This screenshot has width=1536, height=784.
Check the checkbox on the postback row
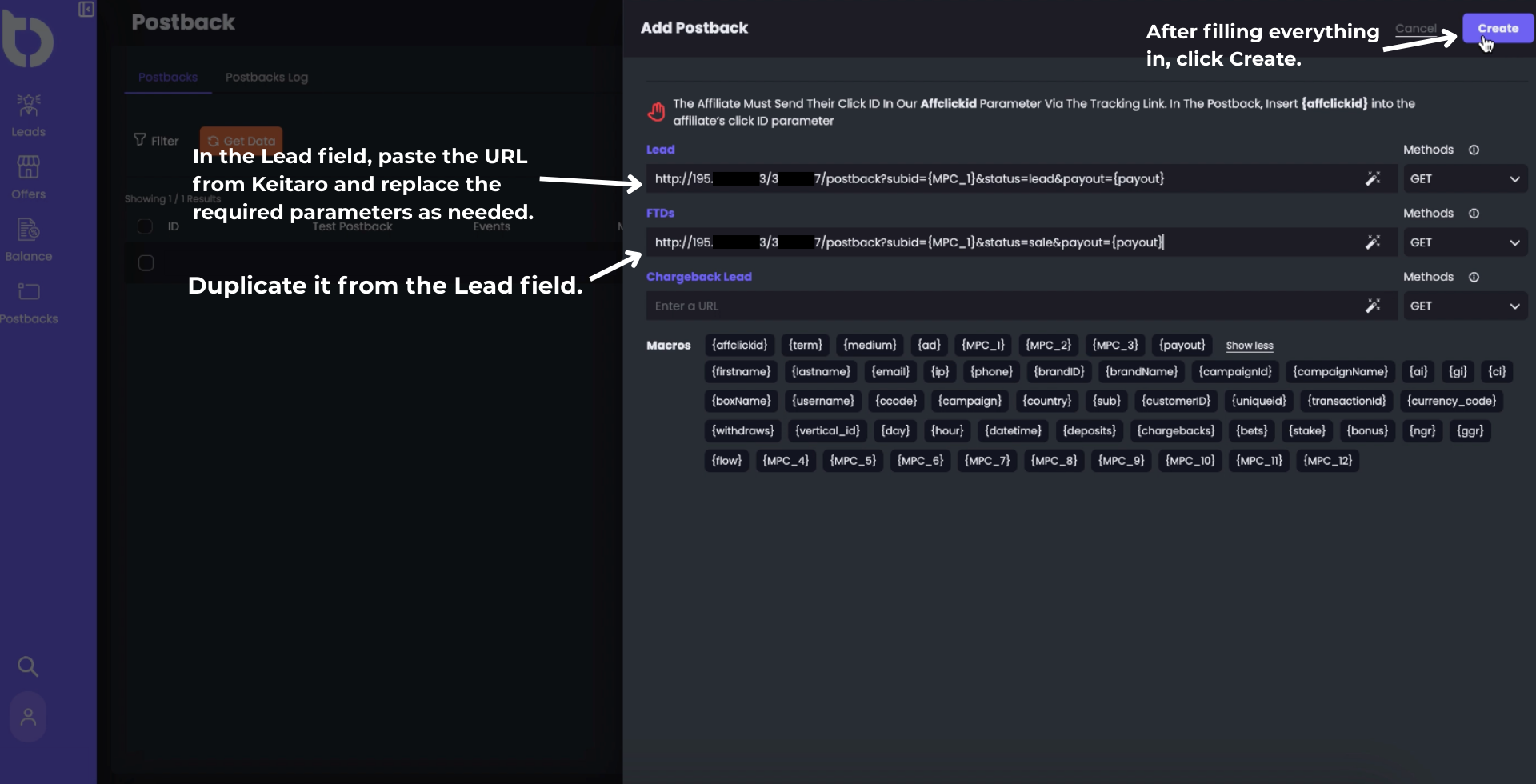145,262
